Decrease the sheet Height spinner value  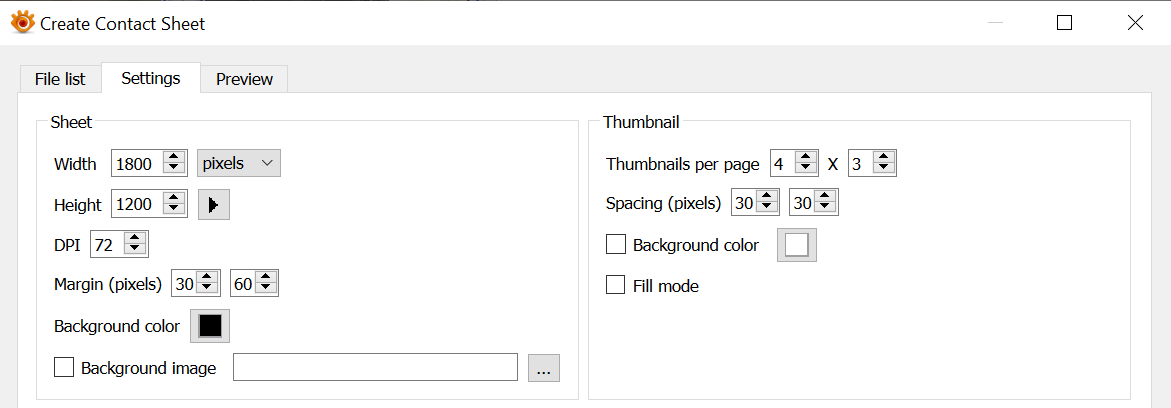175,210
